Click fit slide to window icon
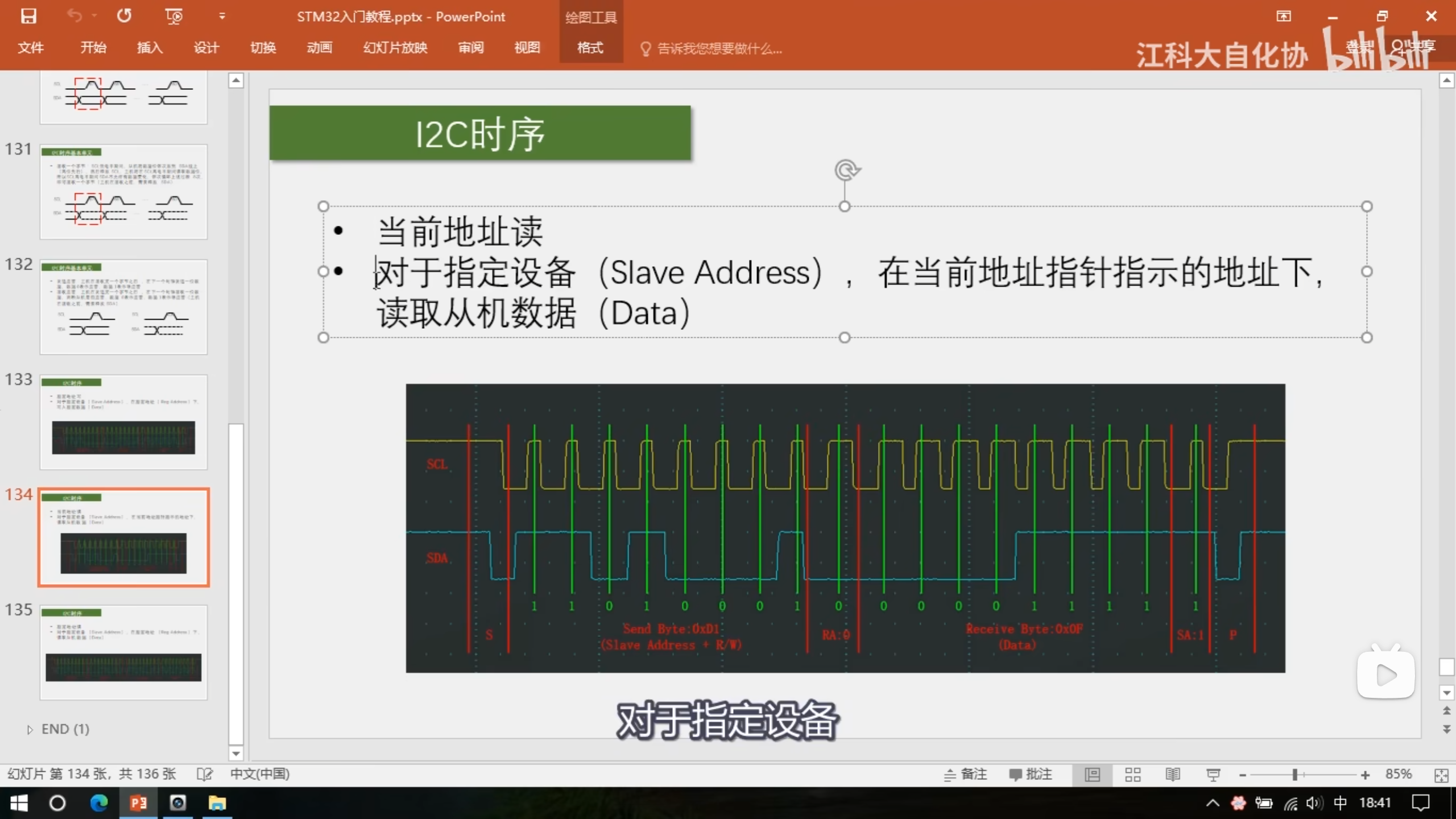This screenshot has width=1456, height=819. 1441,775
